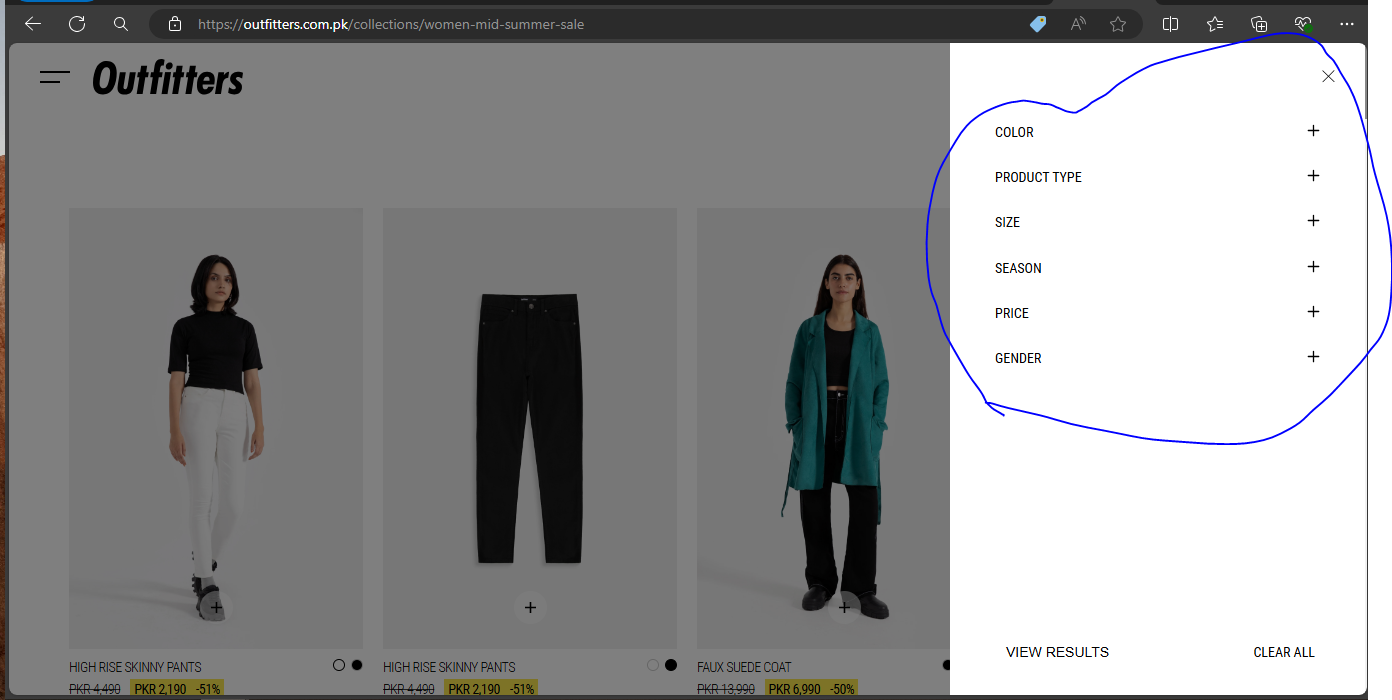Expand the SEASON filter
The width and height of the screenshot is (1392, 700).
pyautogui.click(x=1313, y=267)
